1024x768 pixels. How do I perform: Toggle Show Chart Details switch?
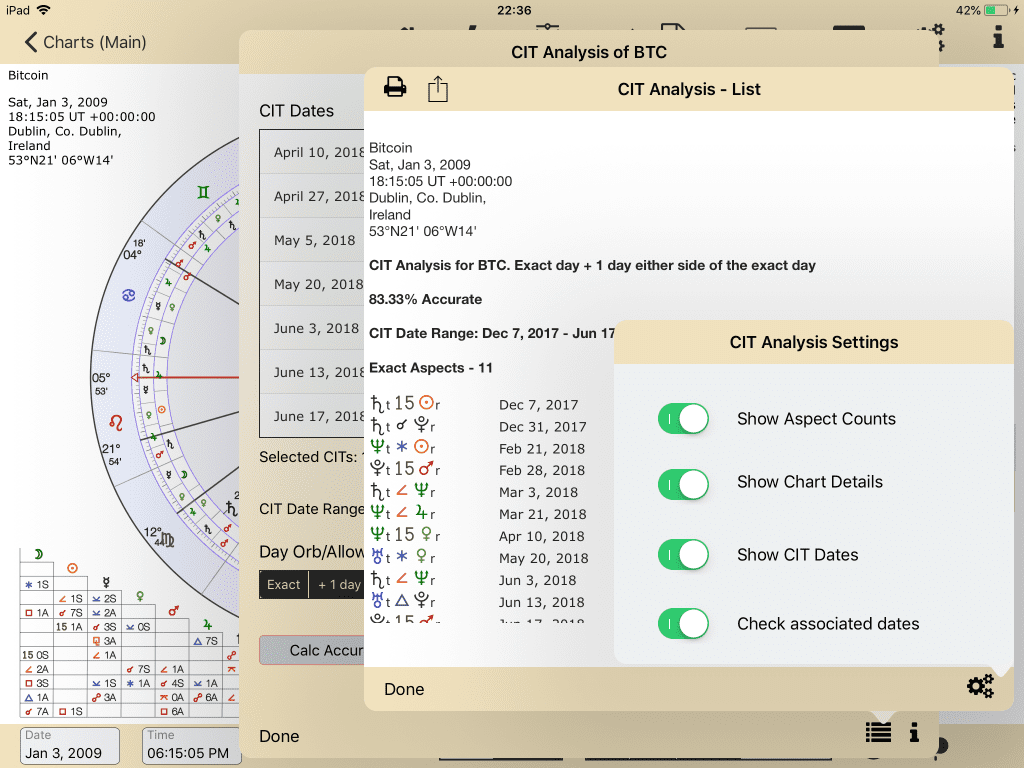pyautogui.click(x=683, y=485)
